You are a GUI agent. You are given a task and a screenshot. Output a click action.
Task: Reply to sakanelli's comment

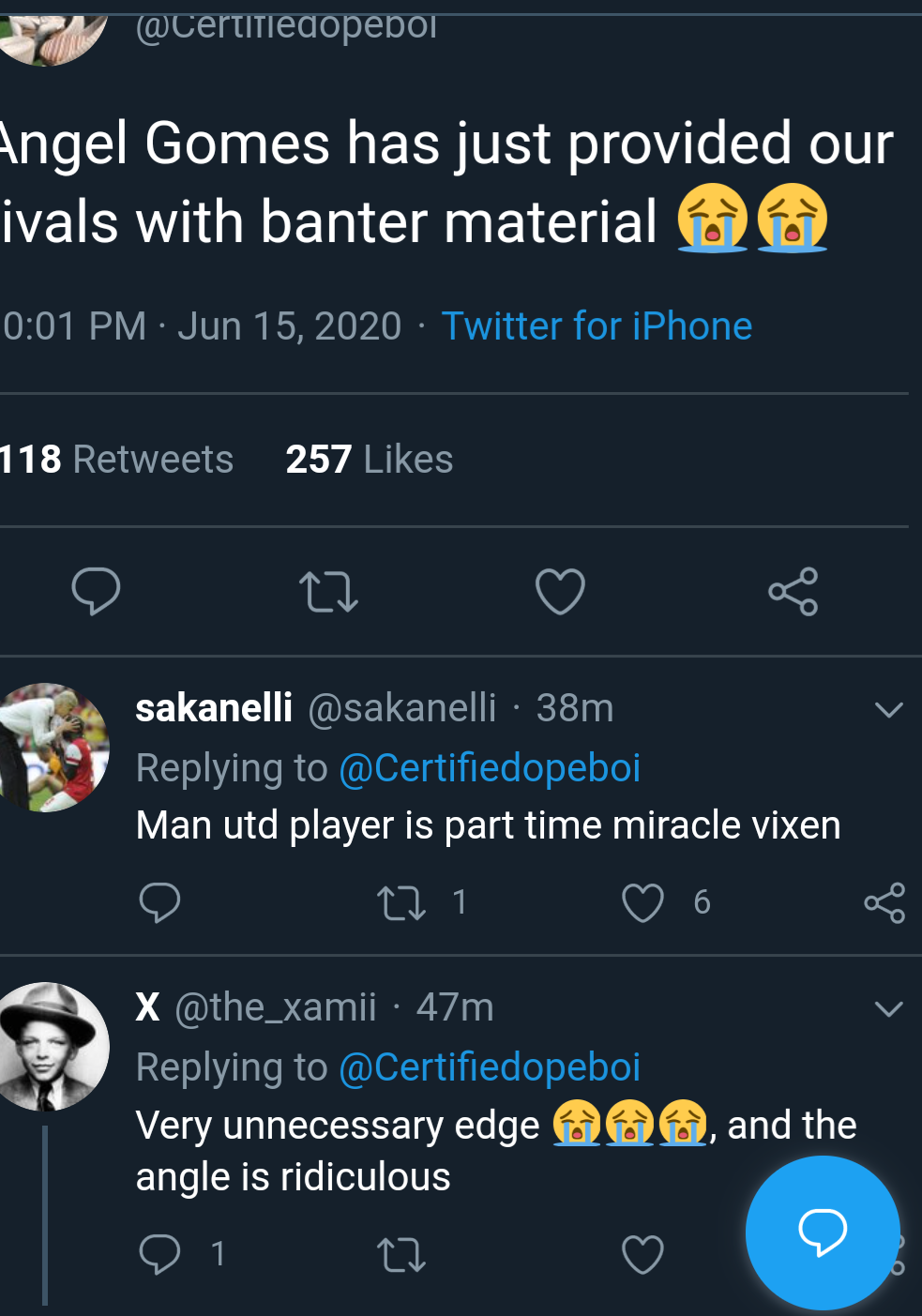coord(159,902)
